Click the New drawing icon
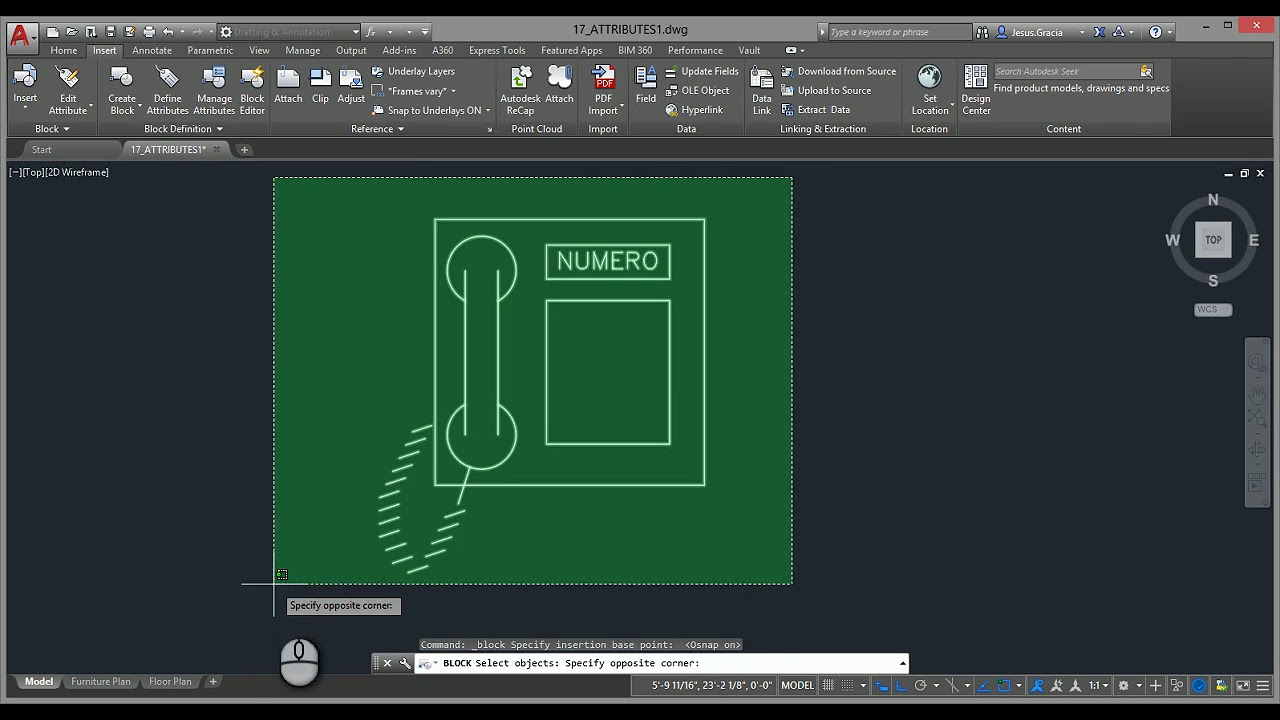 53,32
